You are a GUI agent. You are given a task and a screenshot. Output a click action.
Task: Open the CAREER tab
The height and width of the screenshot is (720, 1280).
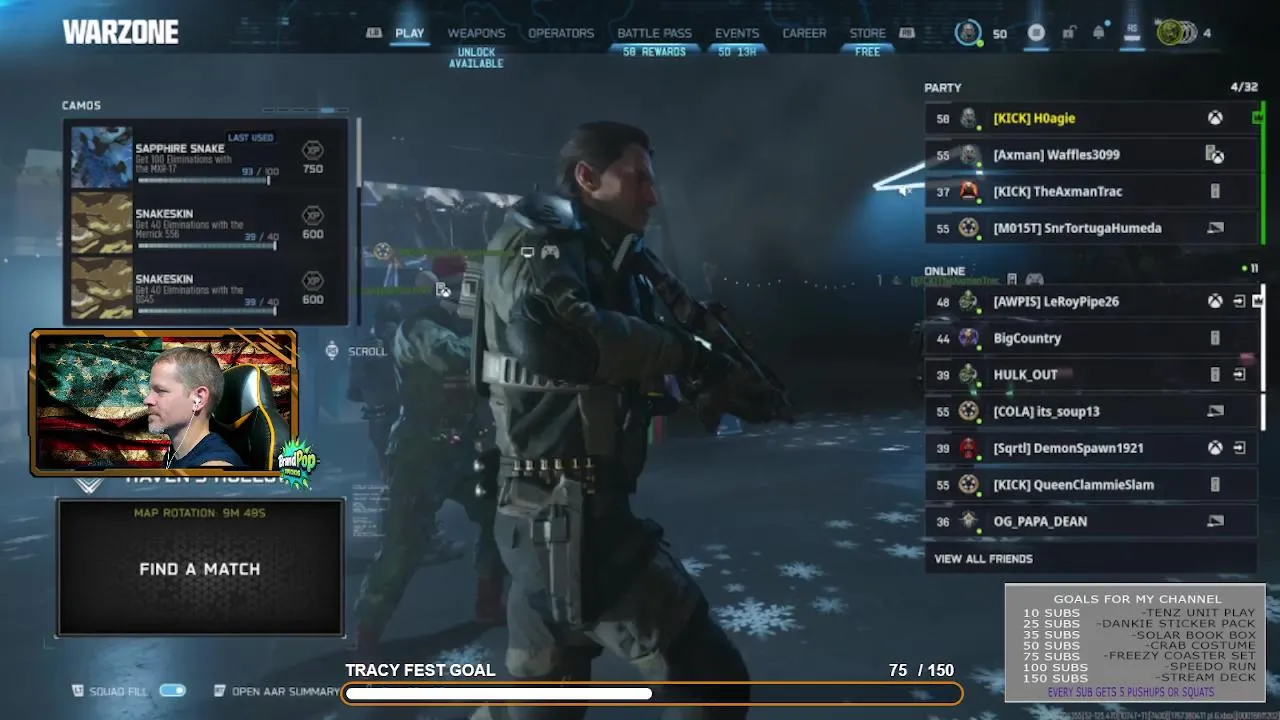tap(804, 33)
